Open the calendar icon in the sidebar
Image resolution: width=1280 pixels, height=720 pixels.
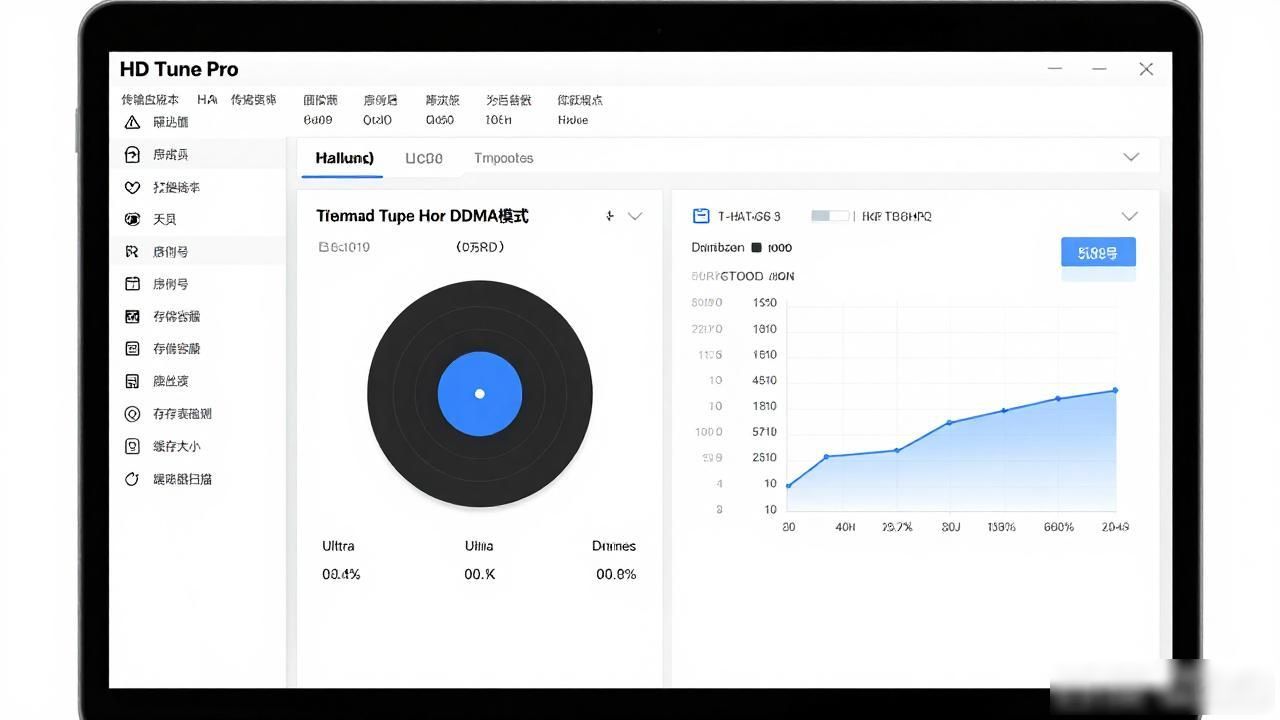(132, 284)
